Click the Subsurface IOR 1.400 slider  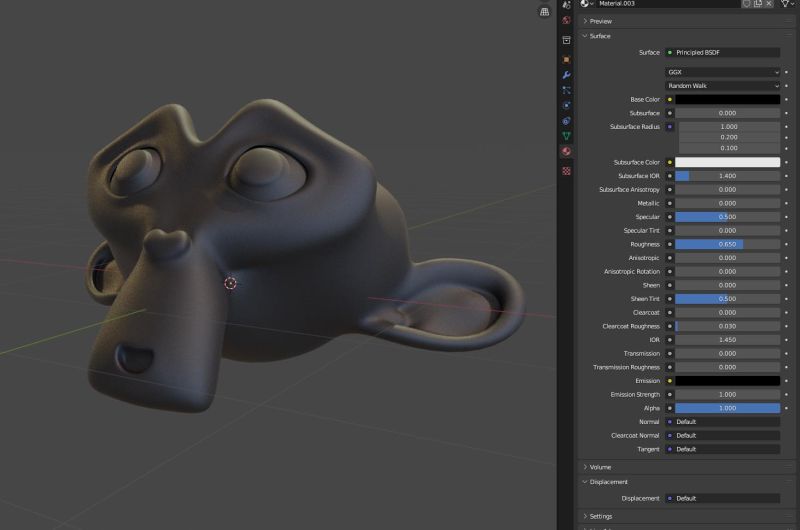pyautogui.click(x=728, y=176)
